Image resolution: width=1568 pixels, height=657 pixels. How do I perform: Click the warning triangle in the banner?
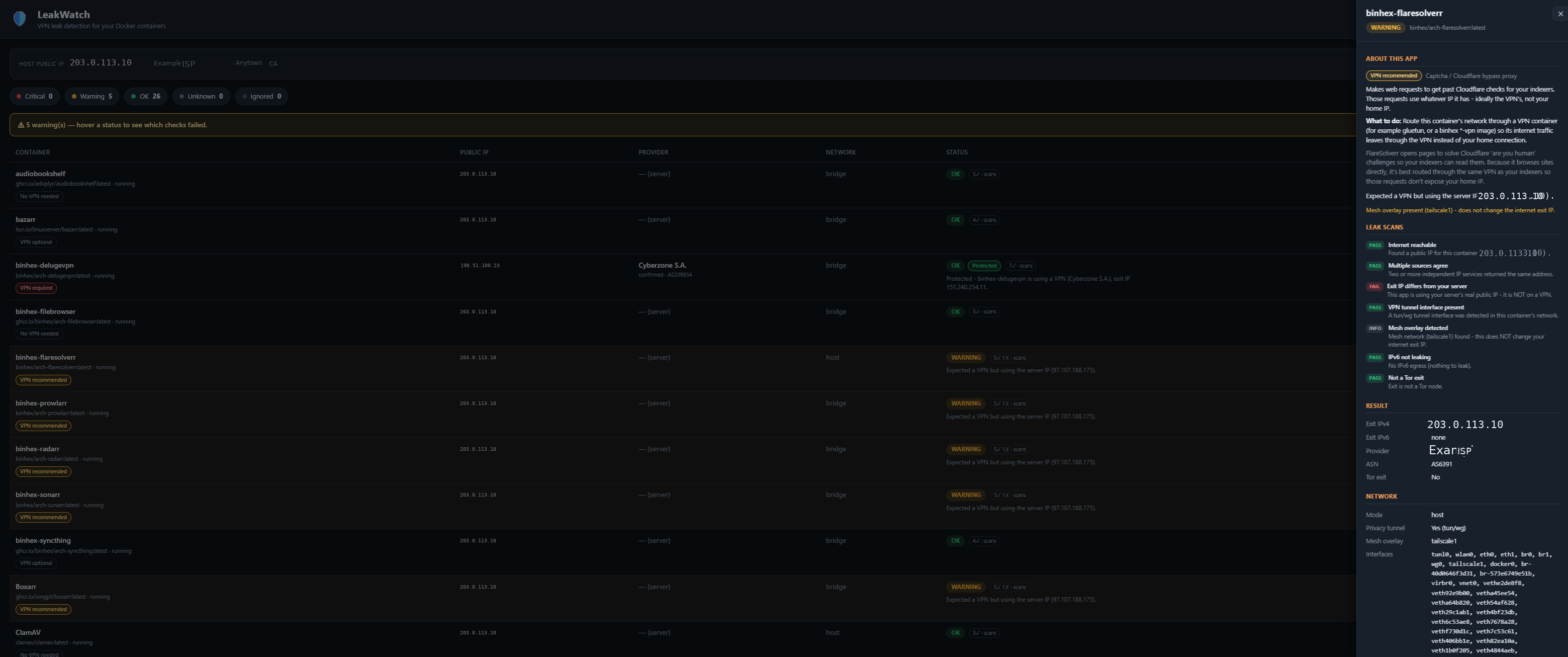tap(21, 125)
